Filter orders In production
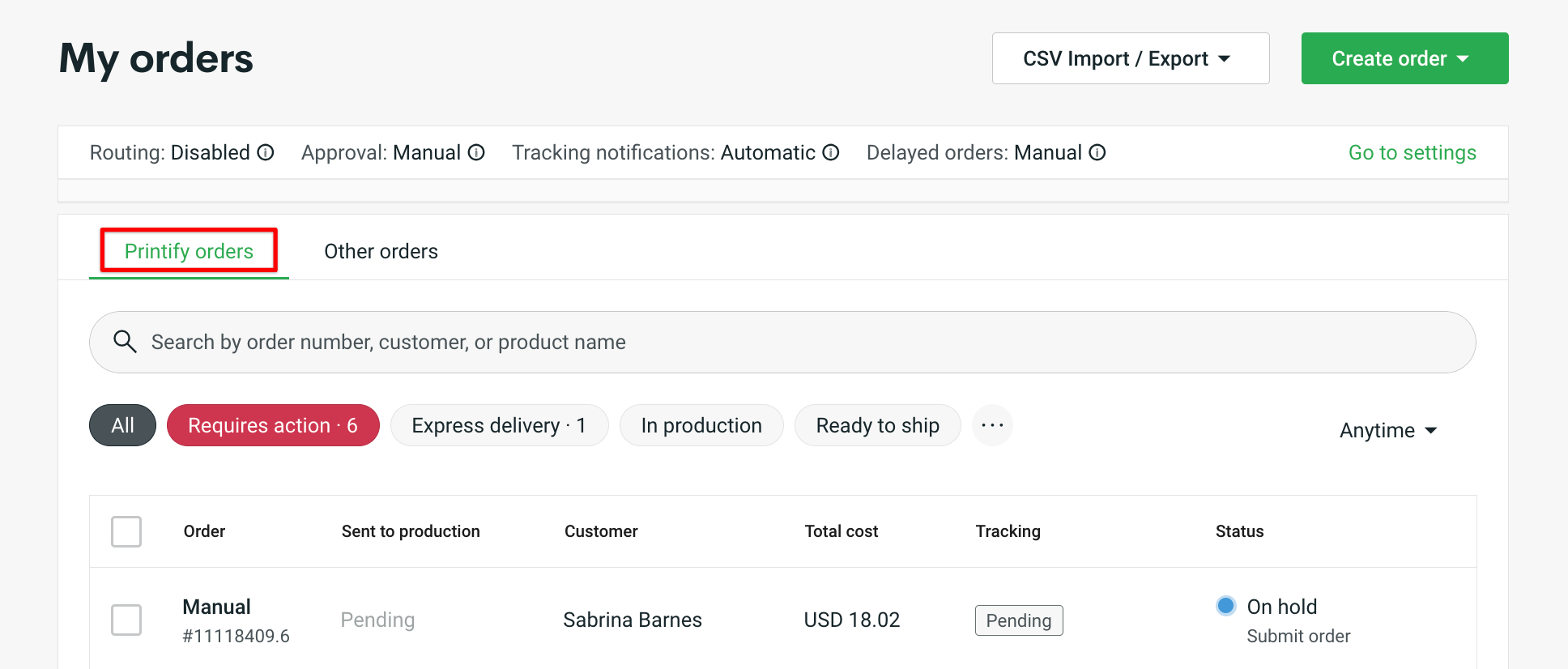Screen dimensions: 1568x669 [701, 425]
